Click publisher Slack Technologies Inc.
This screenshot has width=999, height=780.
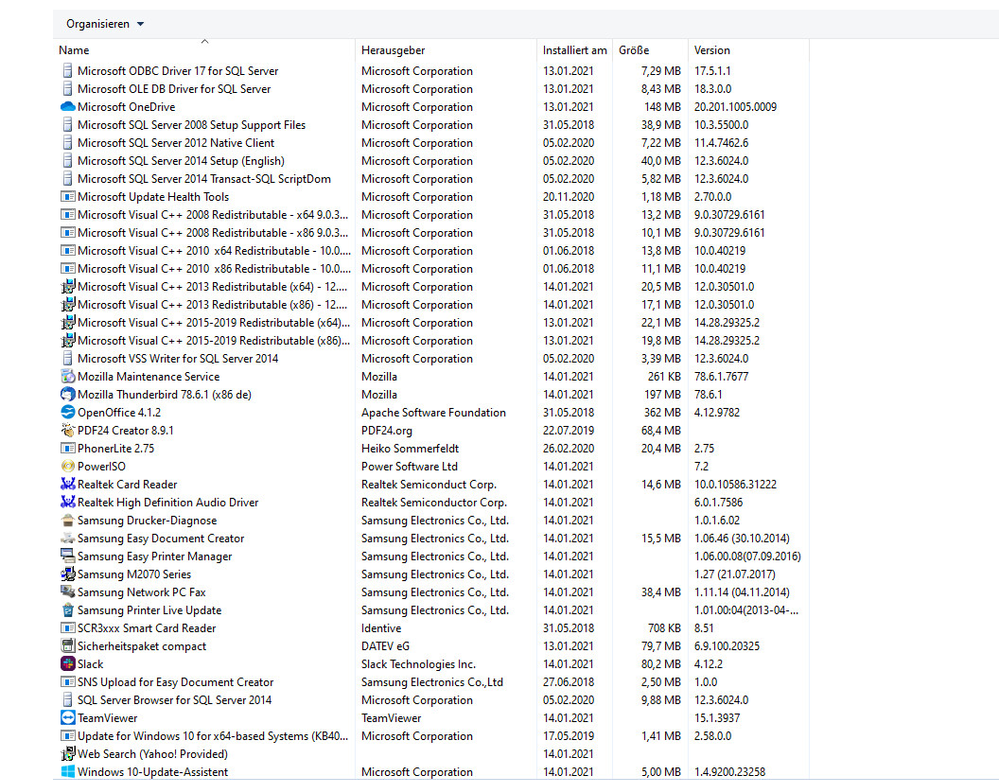coord(418,664)
